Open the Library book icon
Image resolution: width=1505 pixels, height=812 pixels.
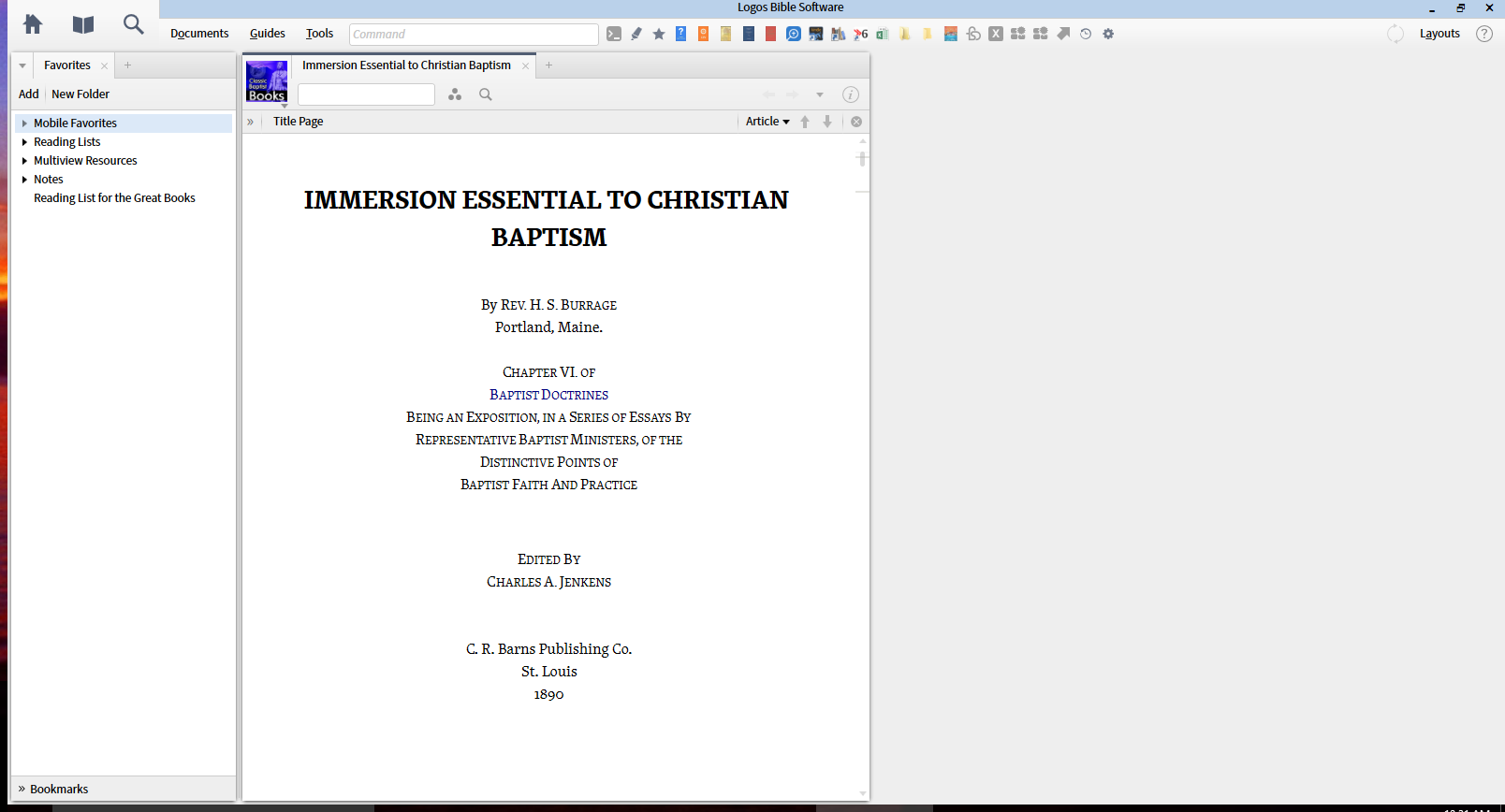[x=83, y=24]
